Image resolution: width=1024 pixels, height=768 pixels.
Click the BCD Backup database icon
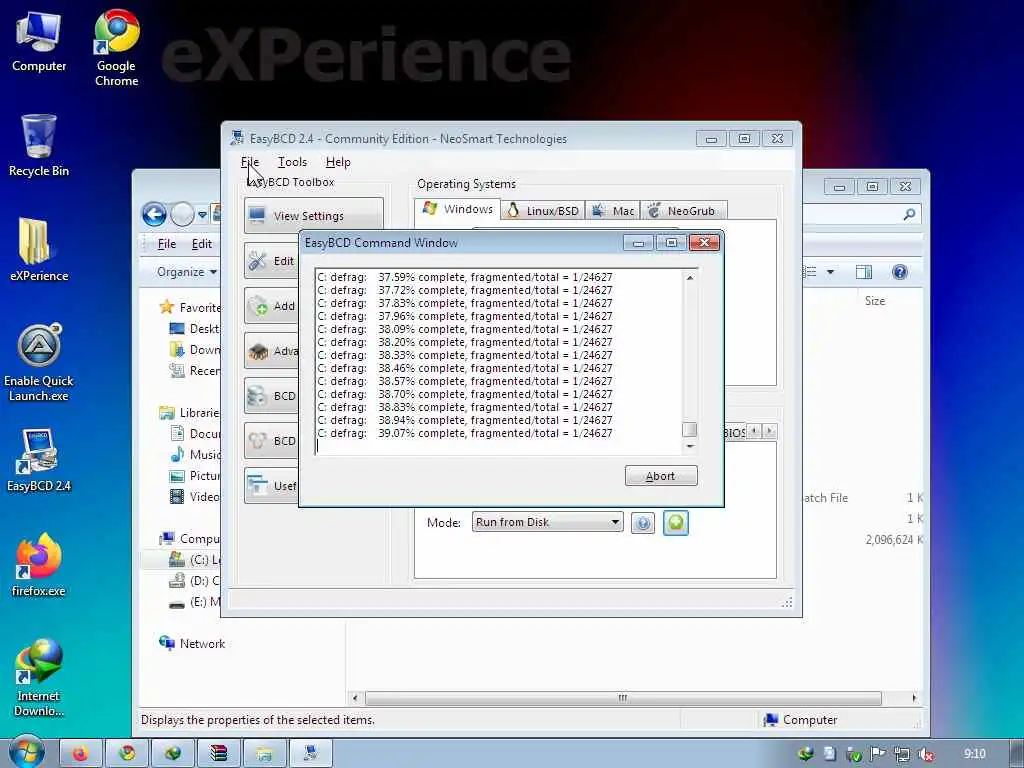tap(257, 396)
